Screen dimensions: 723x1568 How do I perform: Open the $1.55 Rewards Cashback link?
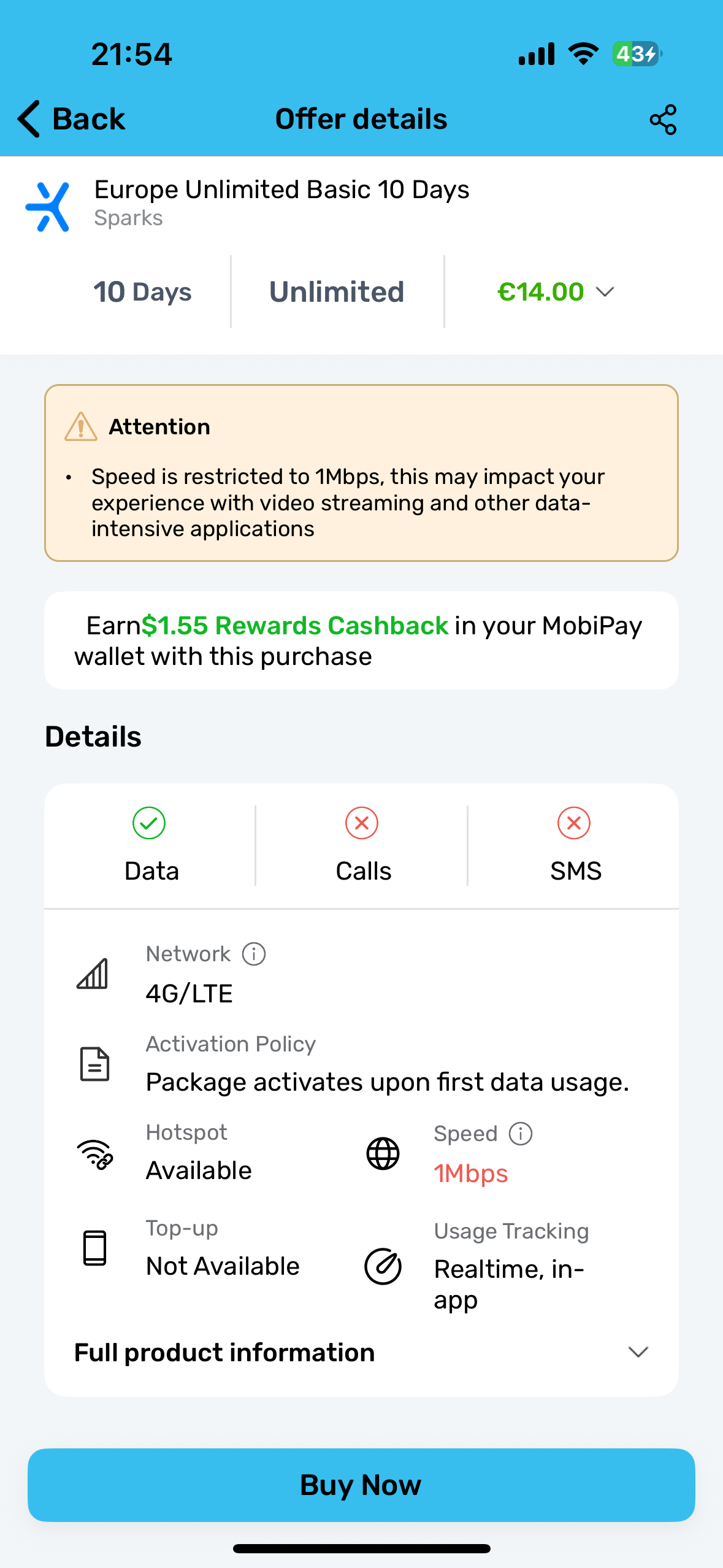click(295, 626)
